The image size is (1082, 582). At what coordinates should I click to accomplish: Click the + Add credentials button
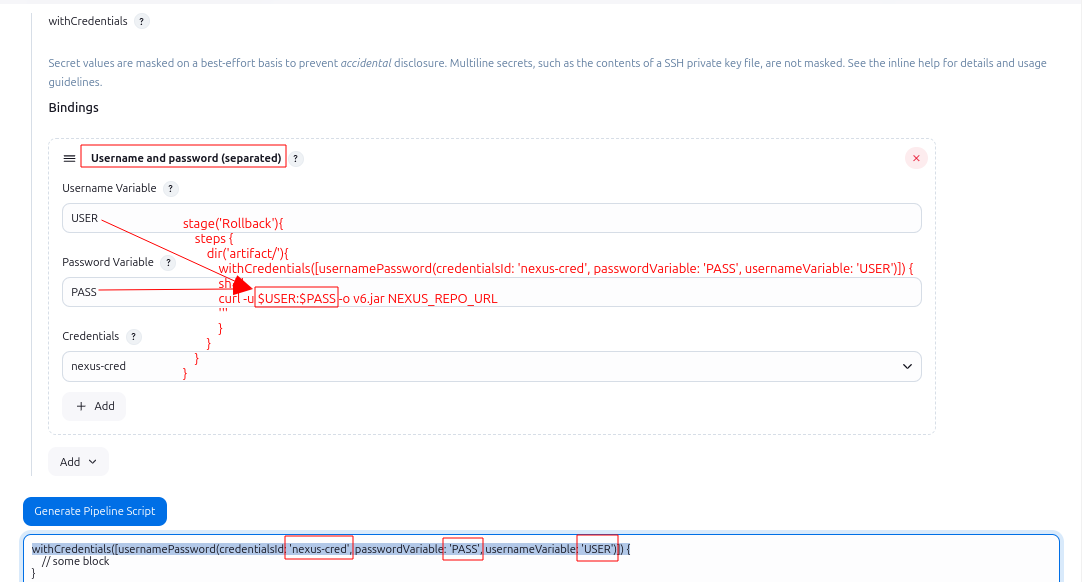click(x=94, y=406)
